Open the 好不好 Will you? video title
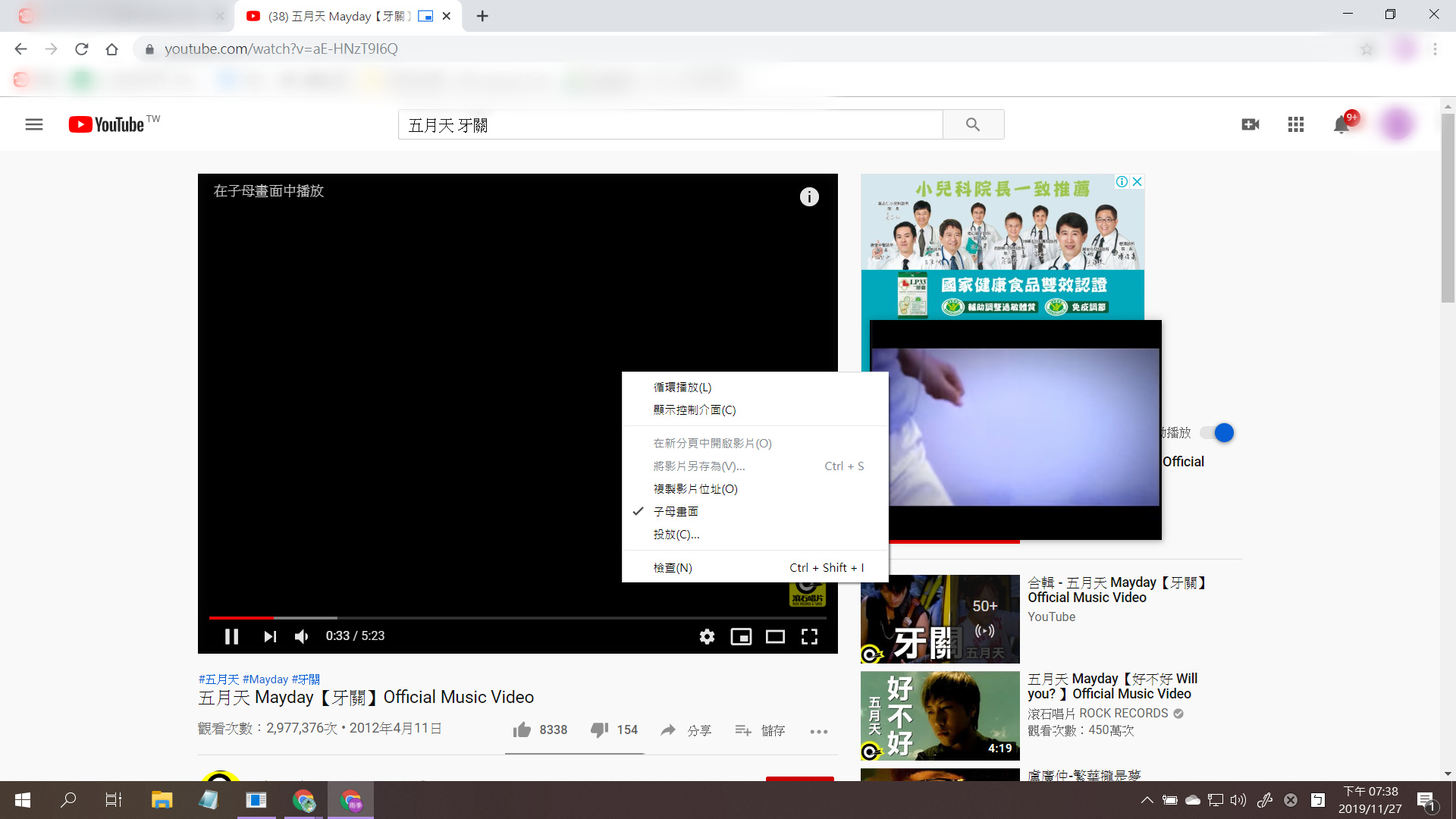 [x=1112, y=686]
